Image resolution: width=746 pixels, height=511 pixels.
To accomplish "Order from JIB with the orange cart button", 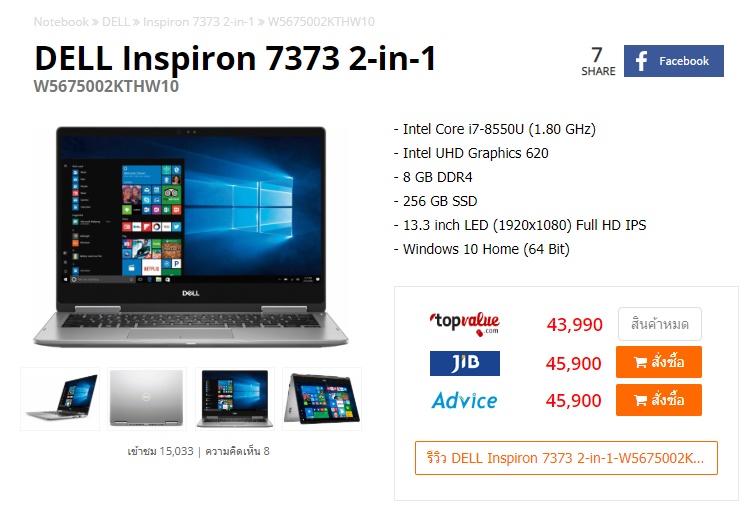I will click(658, 362).
